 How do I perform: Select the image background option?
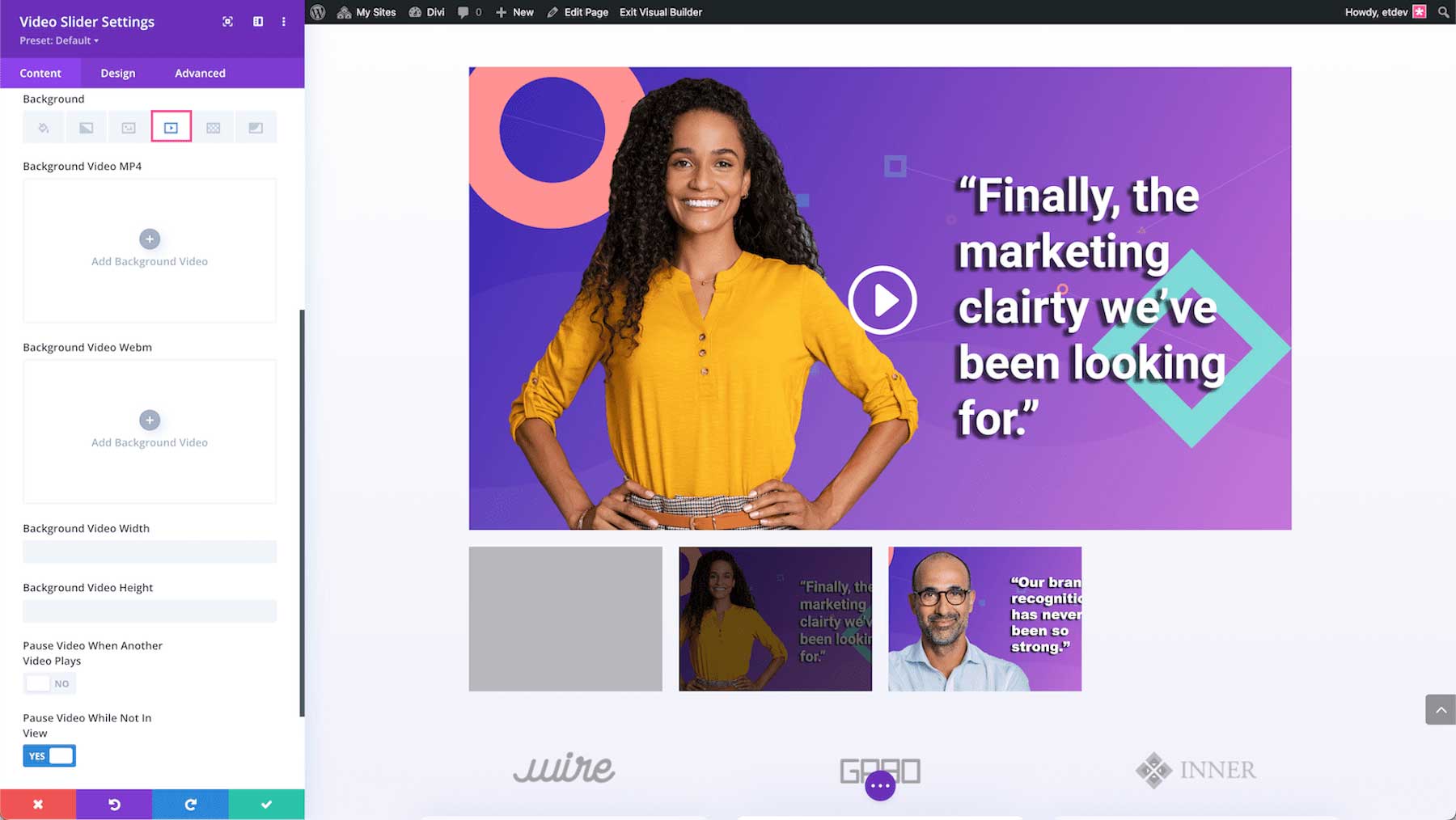(x=129, y=126)
